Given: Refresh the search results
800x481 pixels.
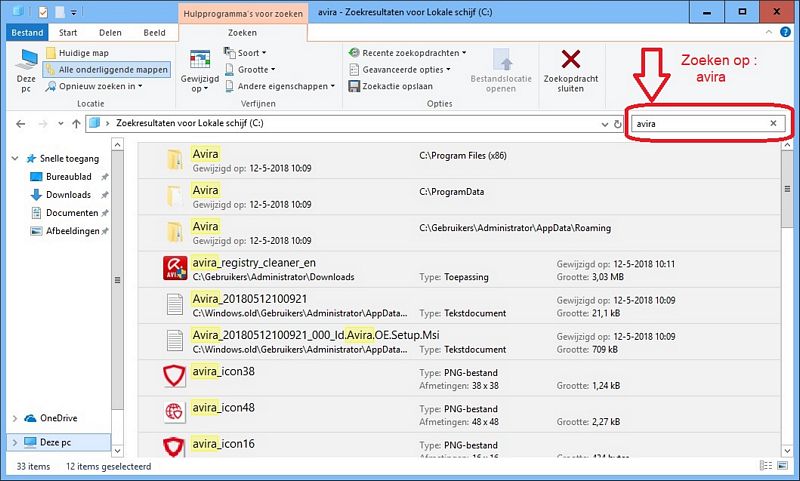Looking at the screenshot, I should [617, 124].
